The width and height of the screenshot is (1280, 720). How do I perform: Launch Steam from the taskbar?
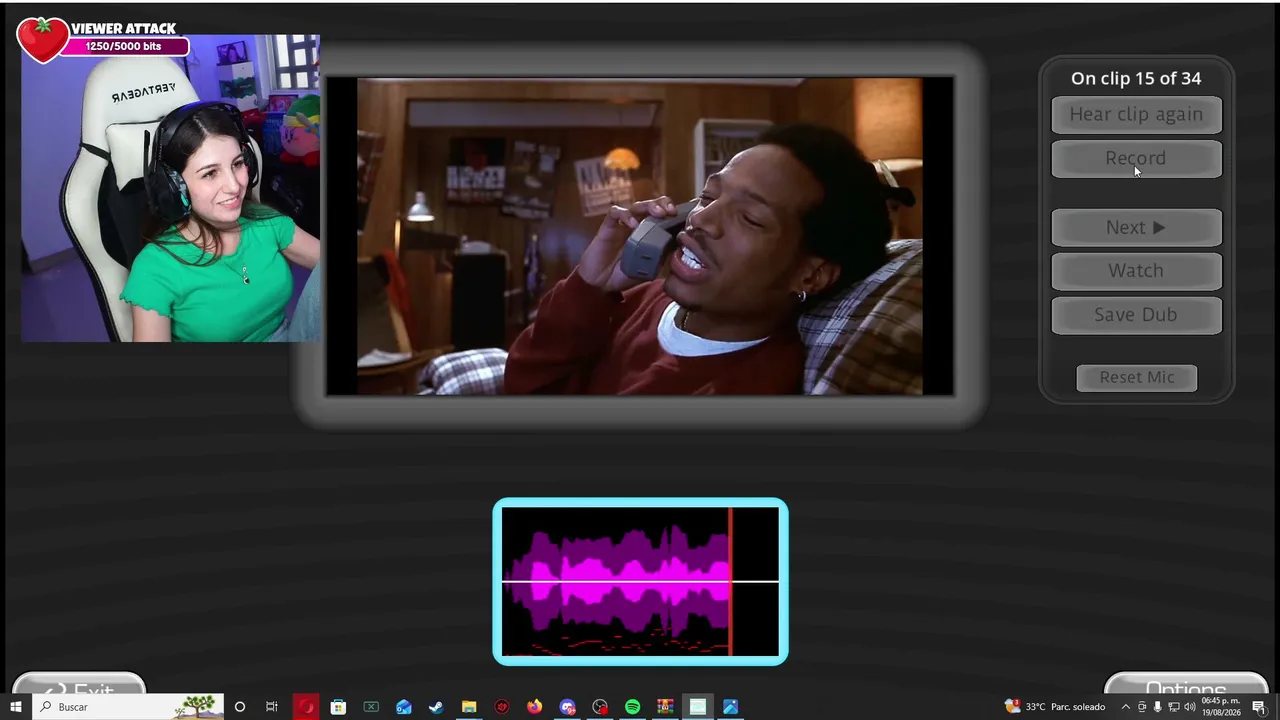(436, 707)
